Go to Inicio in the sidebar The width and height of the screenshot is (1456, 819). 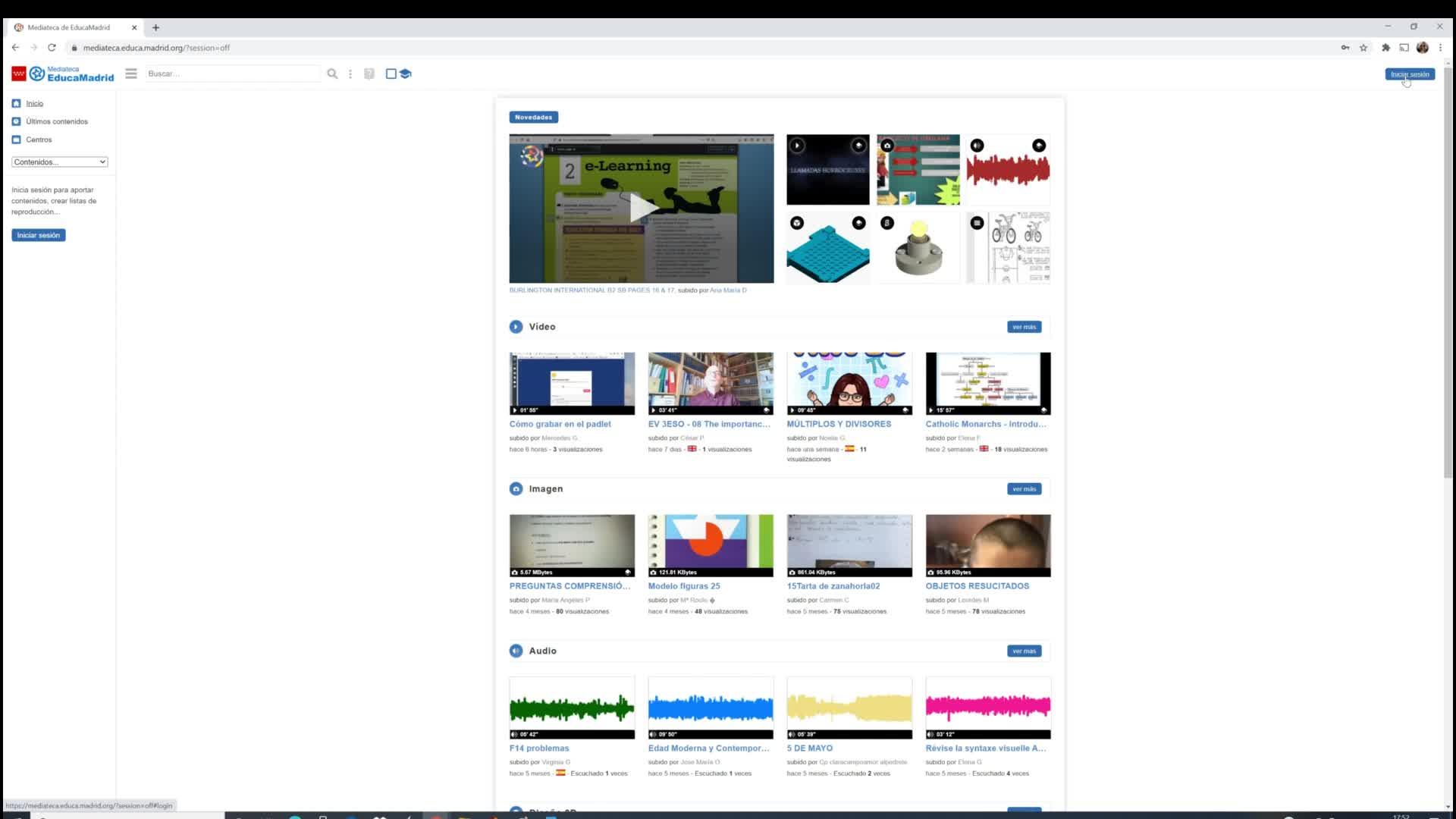[x=34, y=103]
